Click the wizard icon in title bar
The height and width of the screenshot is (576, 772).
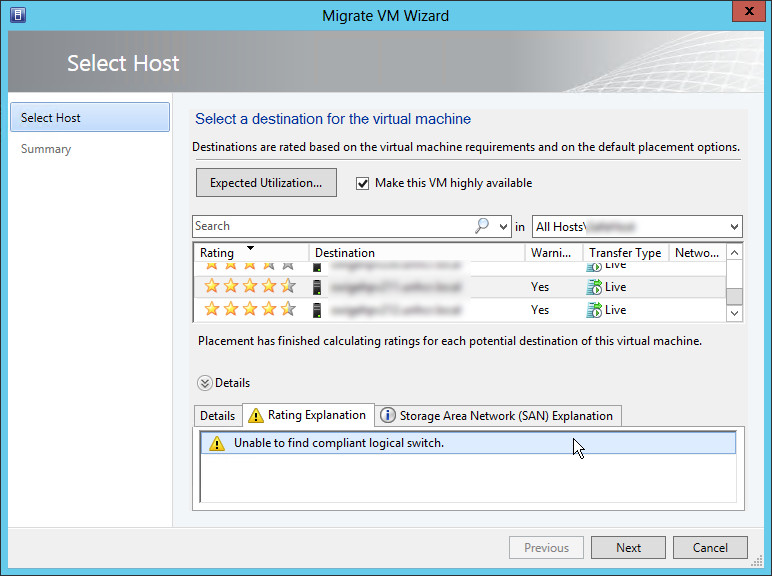click(x=17, y=15)
